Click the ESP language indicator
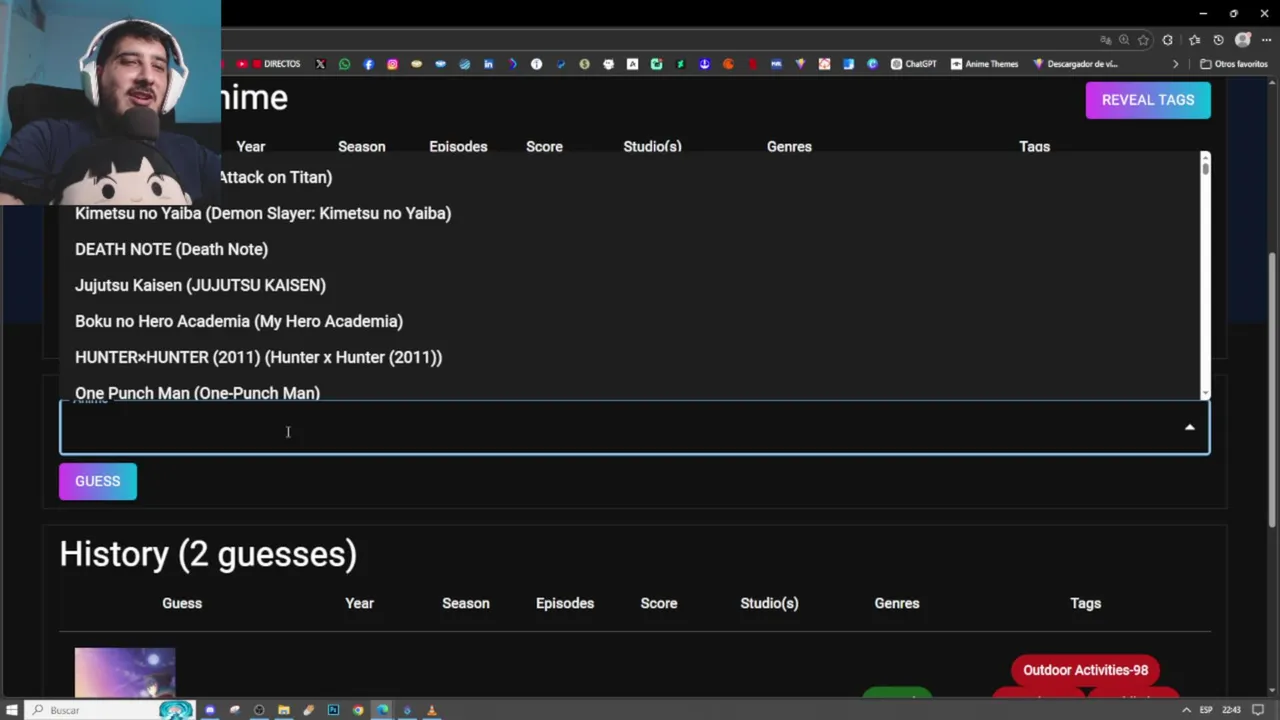Viewport: 1280px width, 720px height. tap(1206, 710)
